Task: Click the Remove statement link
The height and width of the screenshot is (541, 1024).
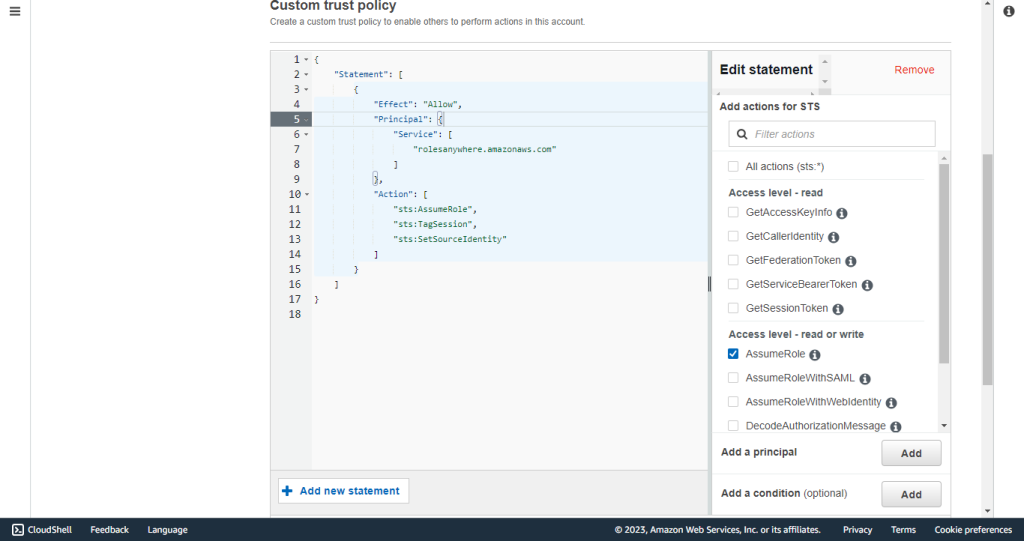Action: (x=914, y=70)
